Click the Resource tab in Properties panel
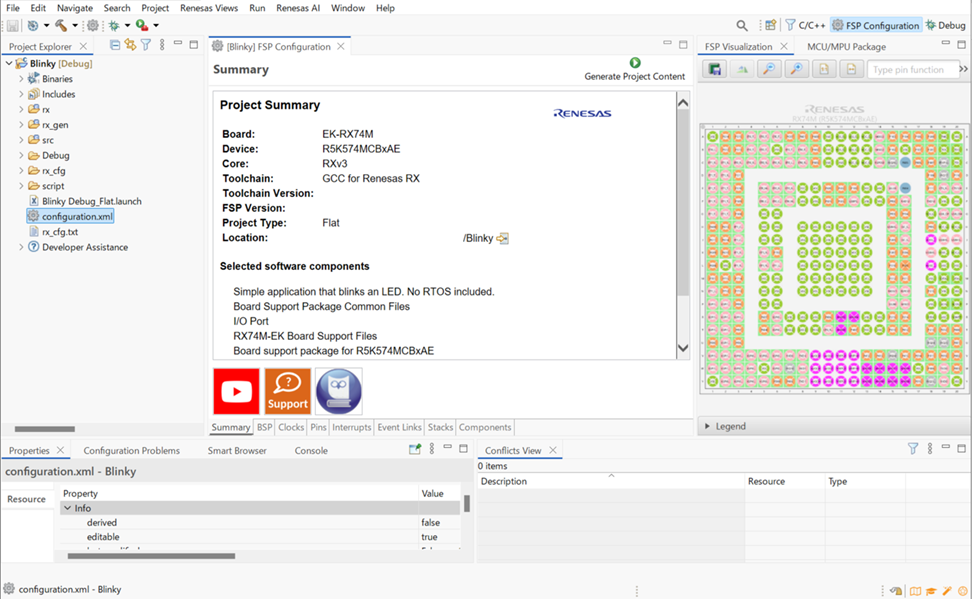972x599 pixels. [x=26, y=499]
